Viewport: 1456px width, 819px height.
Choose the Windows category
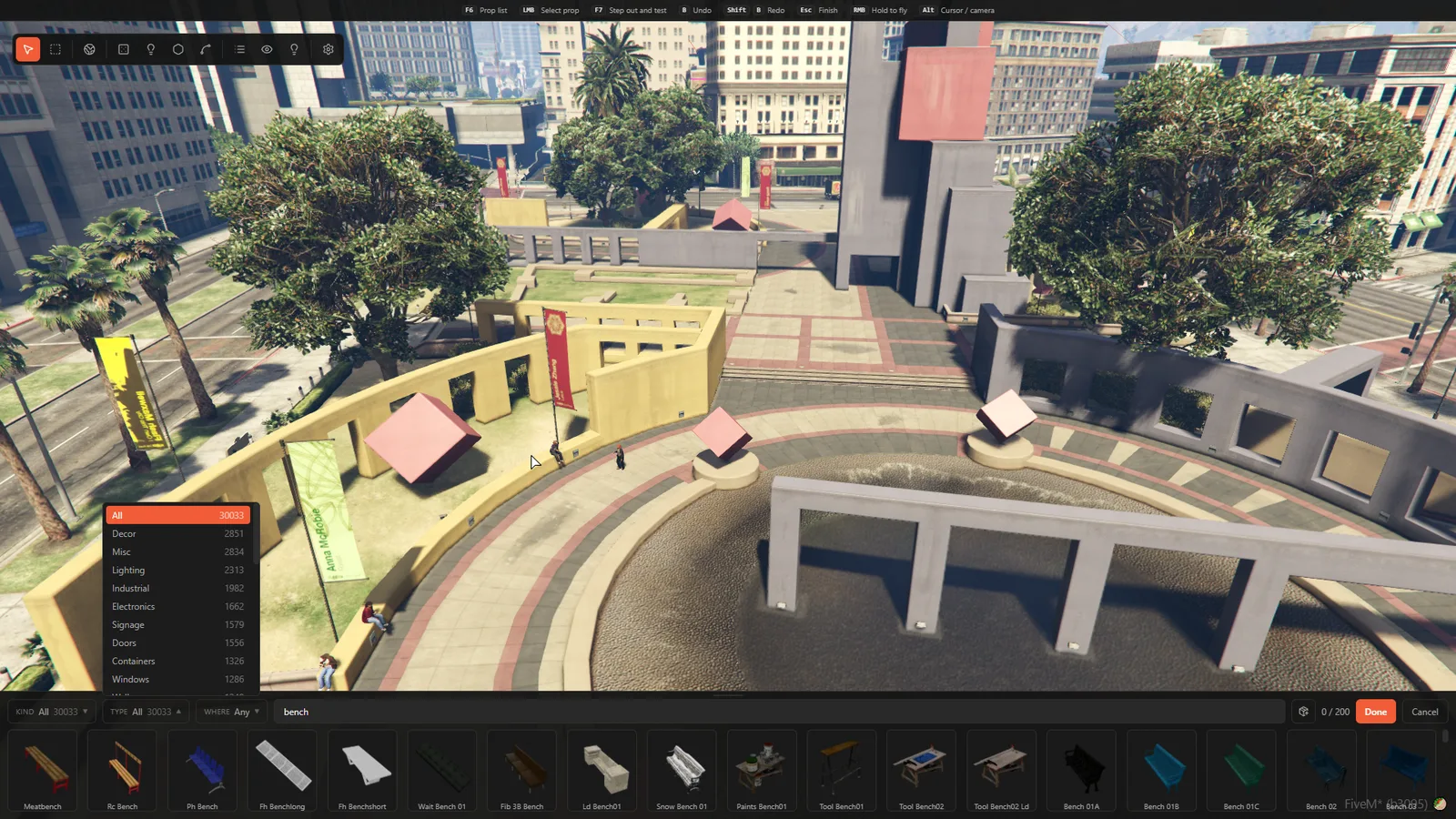pyautogui.click(x=178, y=679)
